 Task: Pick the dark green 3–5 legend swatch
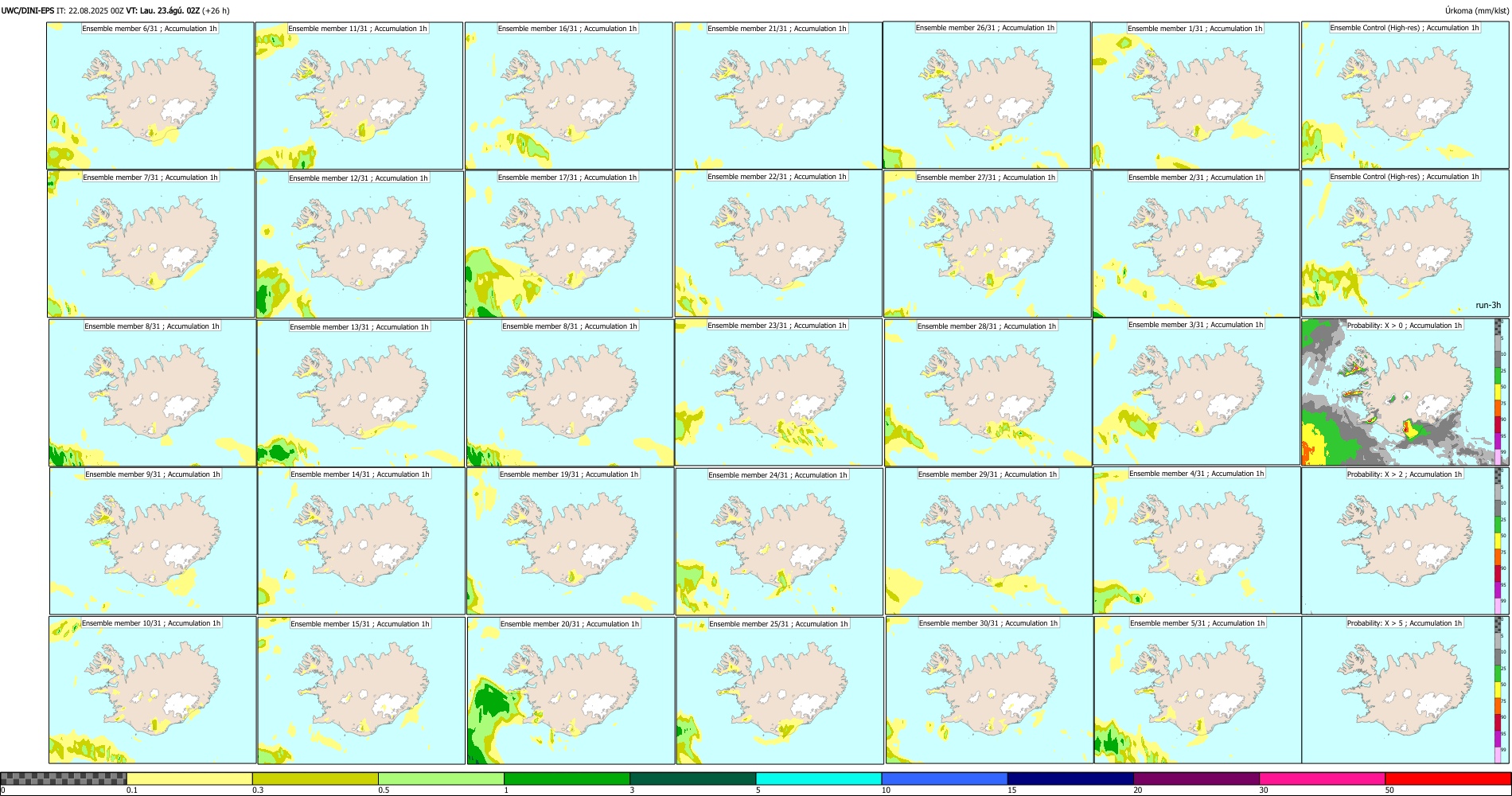point(692,778)
